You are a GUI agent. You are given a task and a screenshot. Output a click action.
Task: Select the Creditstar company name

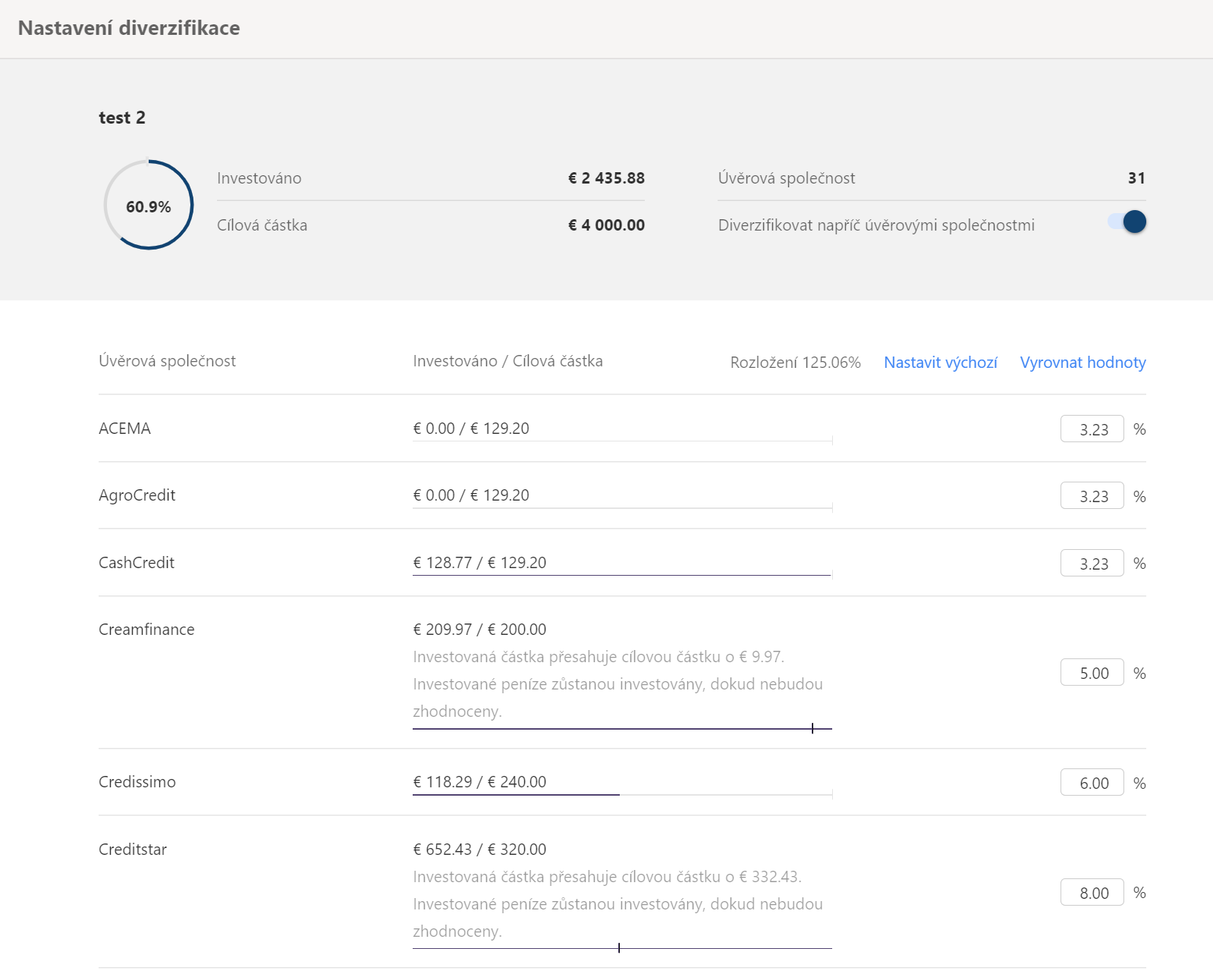[x=133, y=850]
